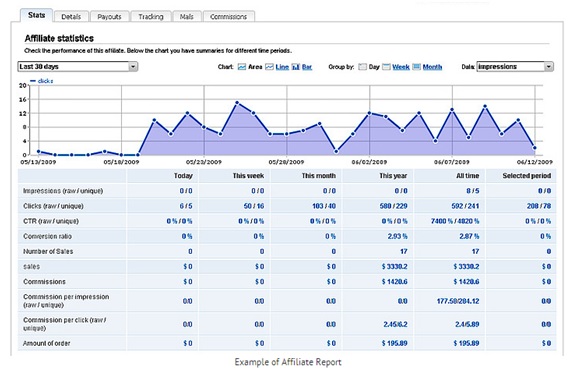Group chart data by Week link

401,67
